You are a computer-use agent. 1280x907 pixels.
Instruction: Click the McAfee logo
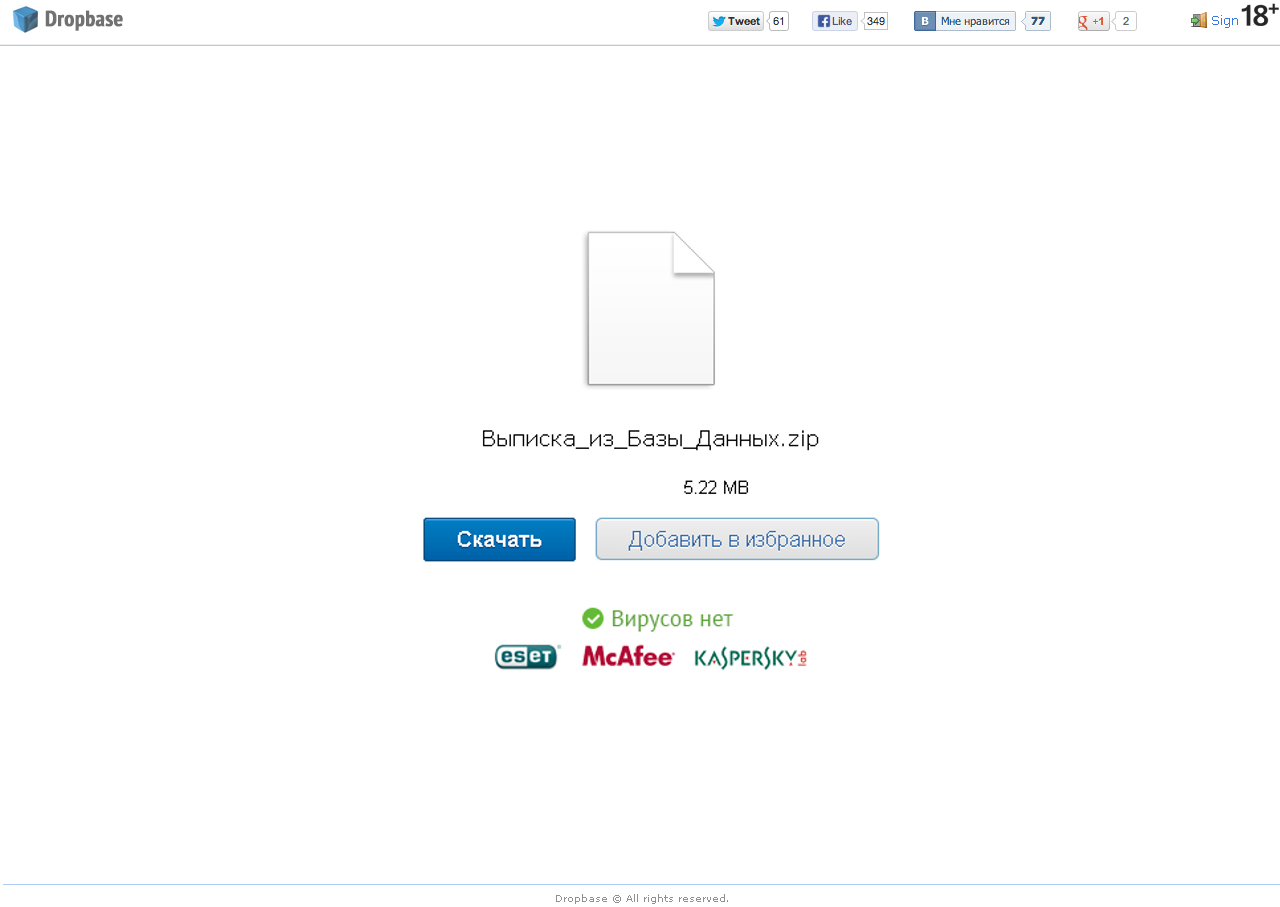pyautogui.click(x=628, y=657)
